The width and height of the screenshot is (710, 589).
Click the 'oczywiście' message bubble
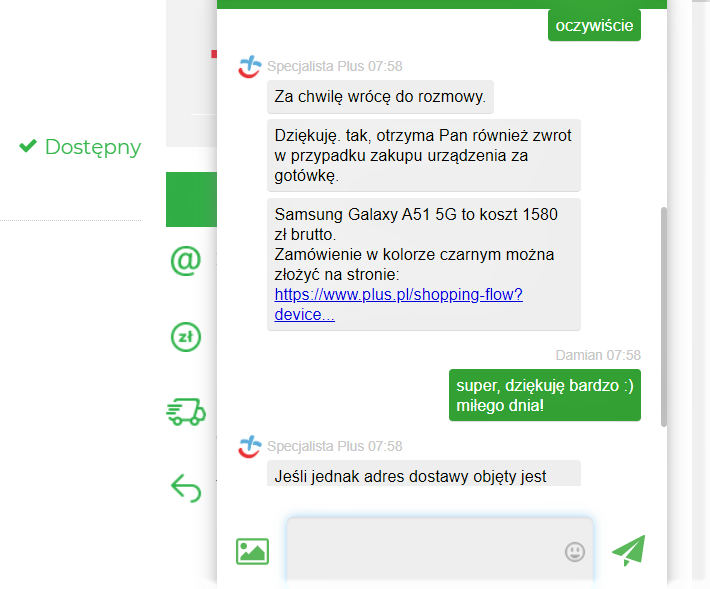tap(594, 25)
